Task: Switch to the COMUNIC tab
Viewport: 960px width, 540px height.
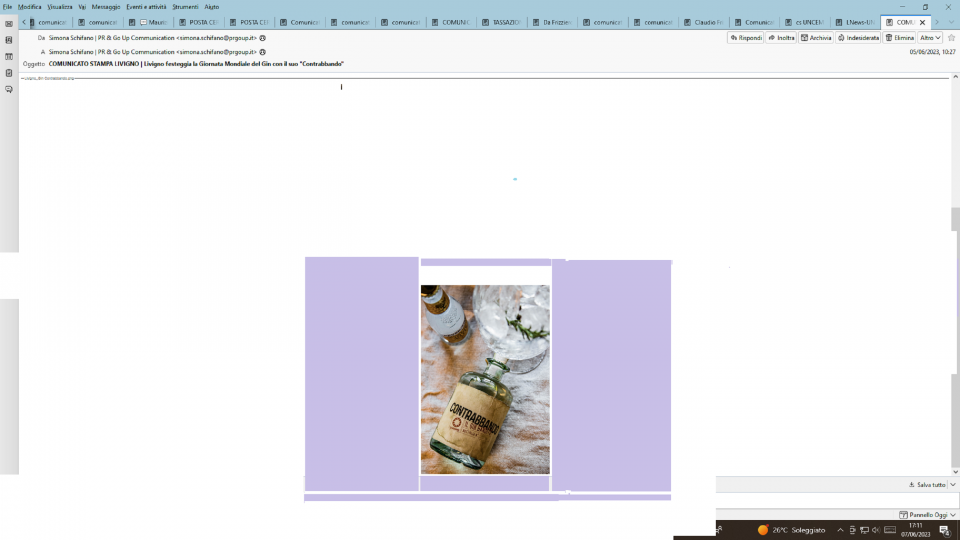Action: (451, 22)
